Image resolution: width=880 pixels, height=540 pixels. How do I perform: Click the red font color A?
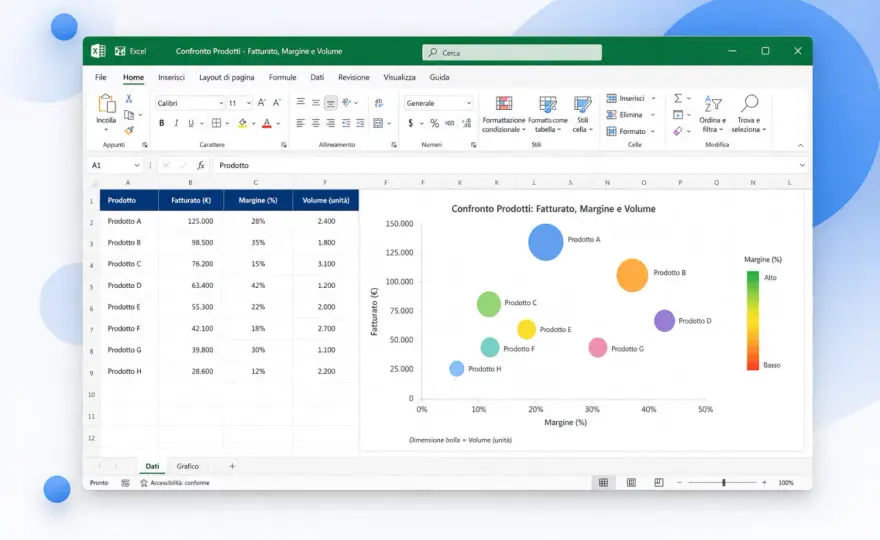[267, 123]
